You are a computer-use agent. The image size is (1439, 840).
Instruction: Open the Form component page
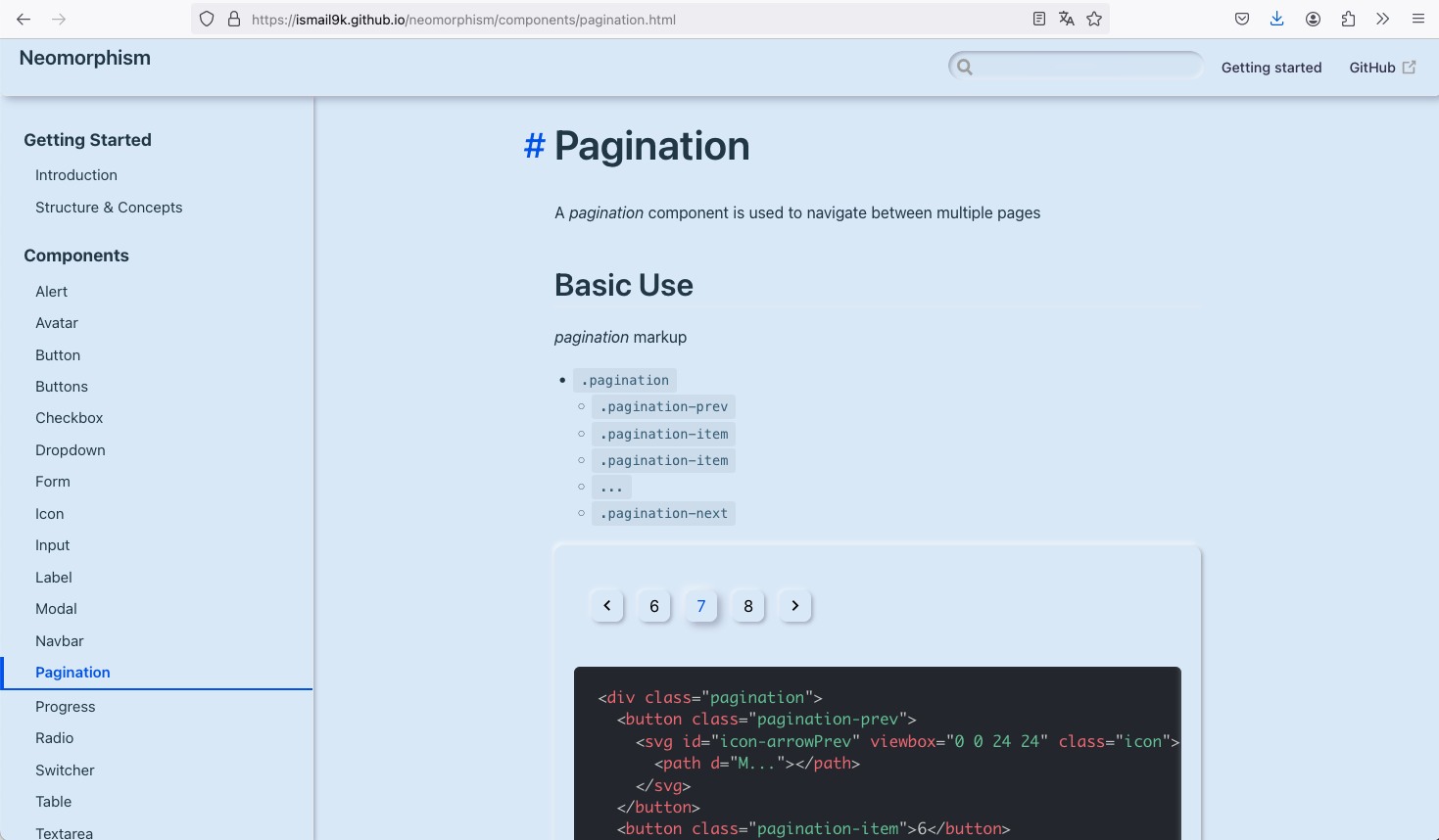point(53,482)
